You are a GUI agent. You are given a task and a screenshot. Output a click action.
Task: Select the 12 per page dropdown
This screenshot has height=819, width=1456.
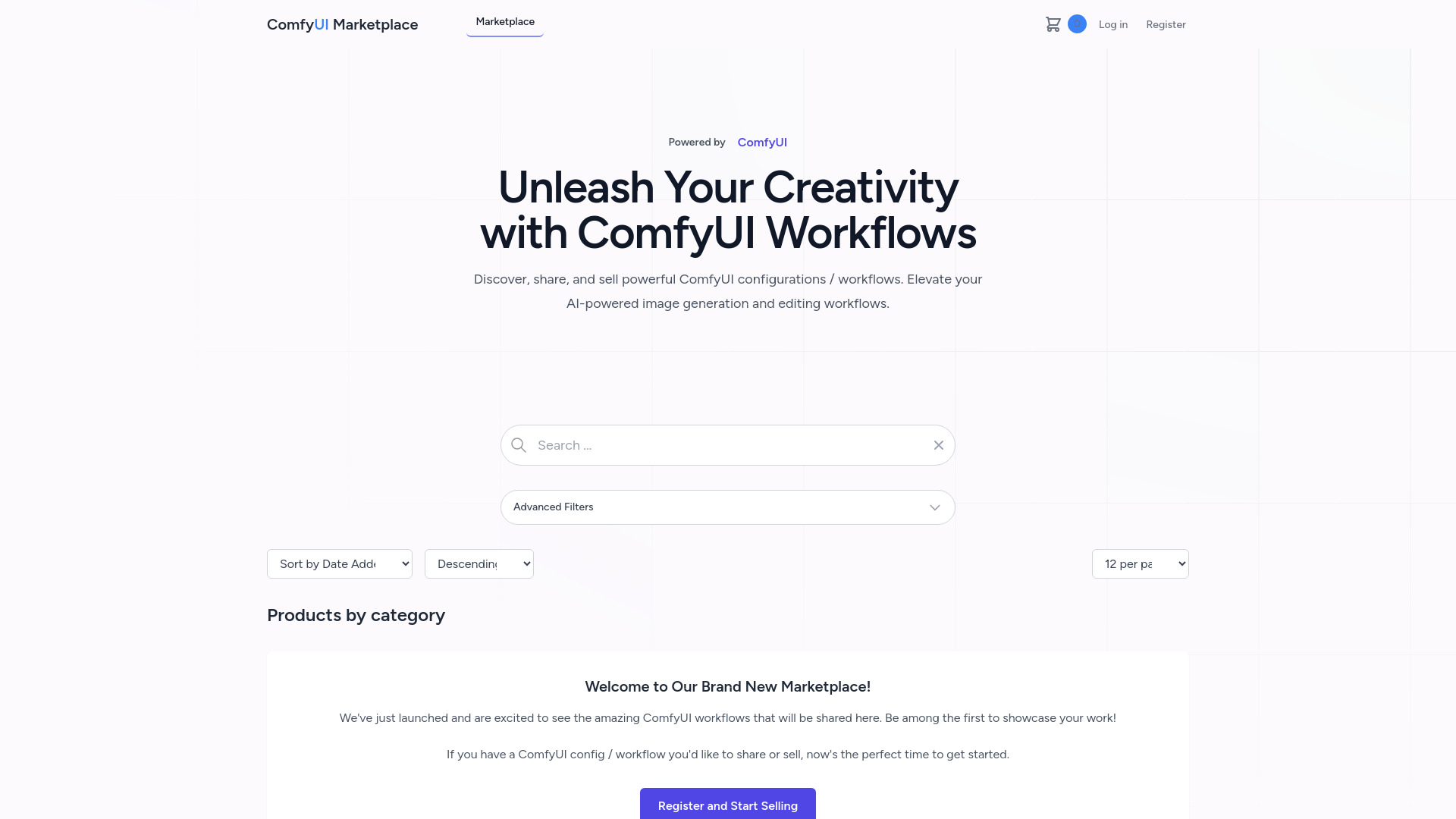coord(1141,563)
